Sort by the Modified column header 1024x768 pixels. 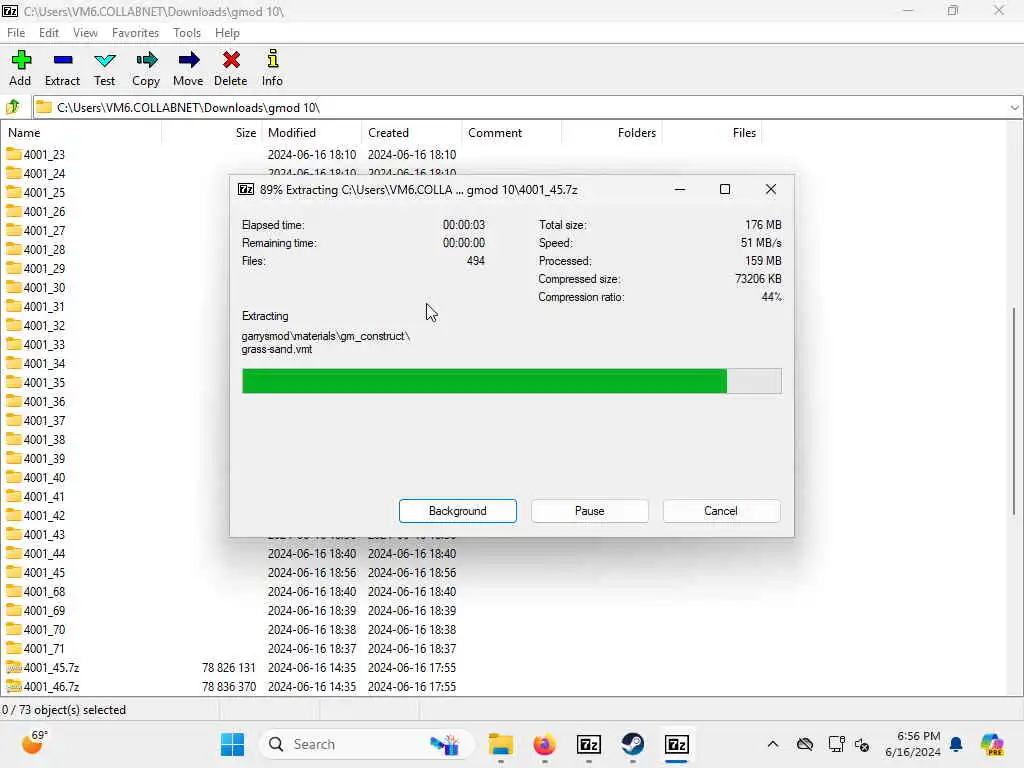(x=311, y=133)
